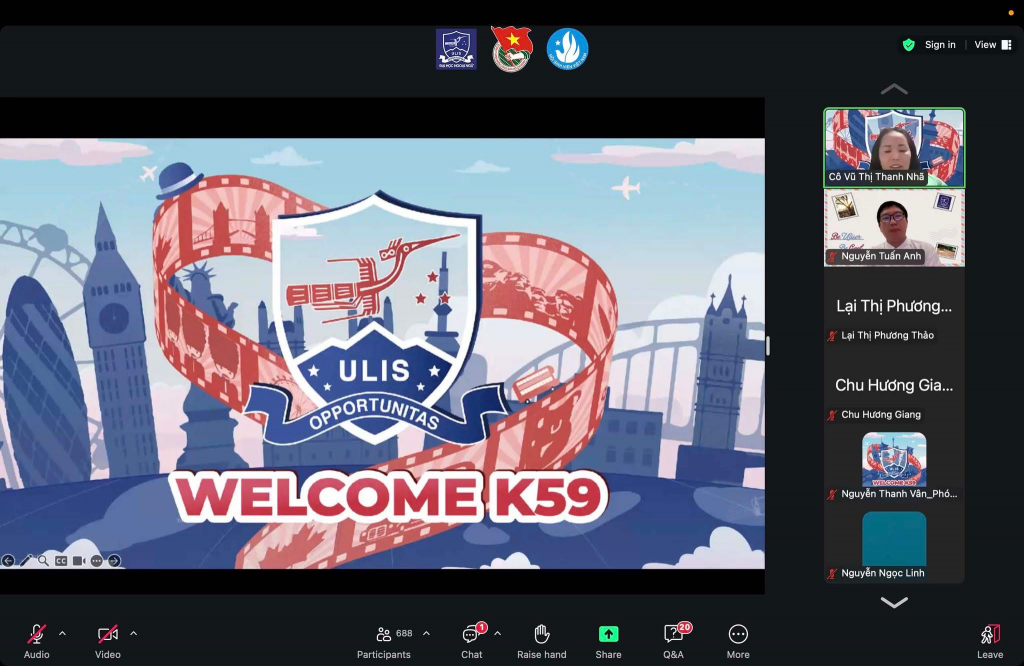Click Nguyễn Thanh Vân's Welcome K59 avatar
The height and width of the screenshot is (666, 1024).
(x=894, y=459)
